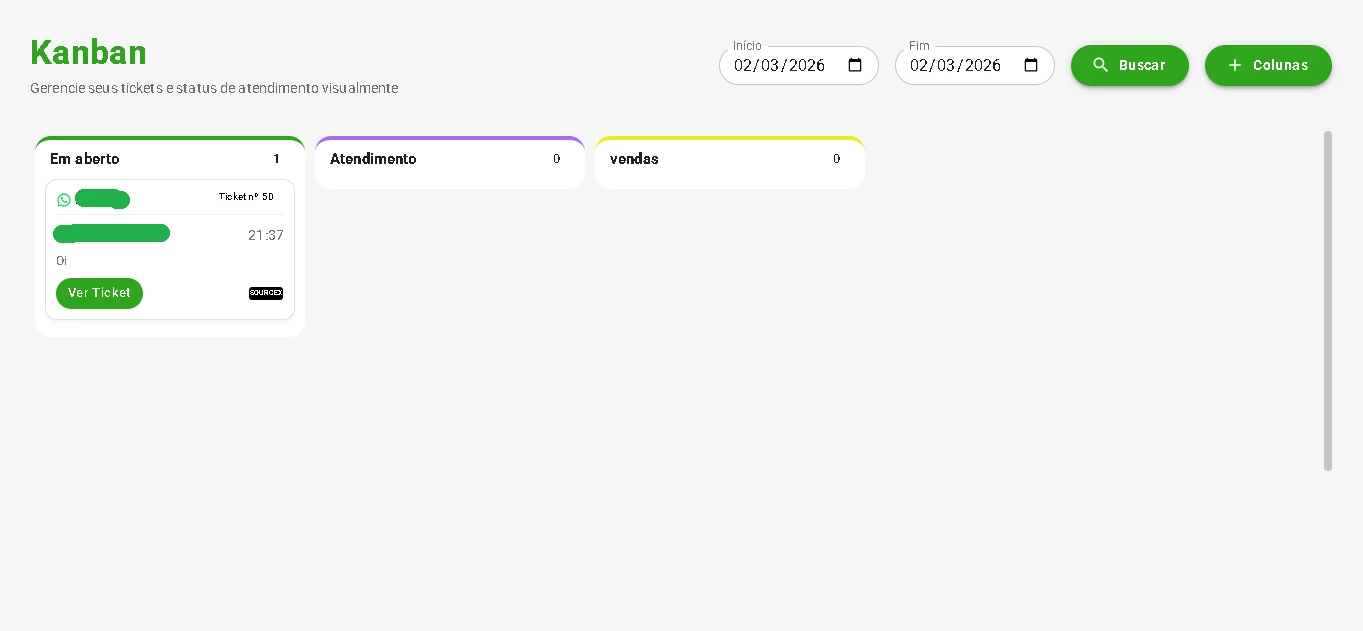Click the Kanban page title
Viewport: 1363px width, 631px height.
pyautogui.click(x=88, y=52)
